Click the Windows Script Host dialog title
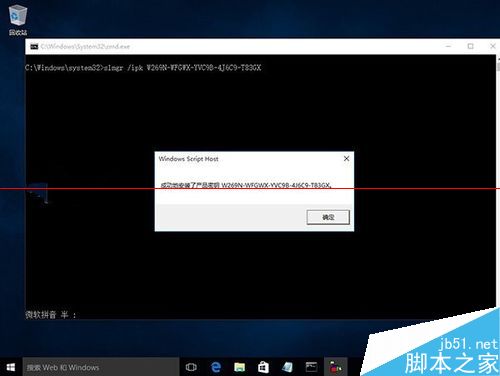This screenshot has height=376, width=500. click(x=188, y=159)
